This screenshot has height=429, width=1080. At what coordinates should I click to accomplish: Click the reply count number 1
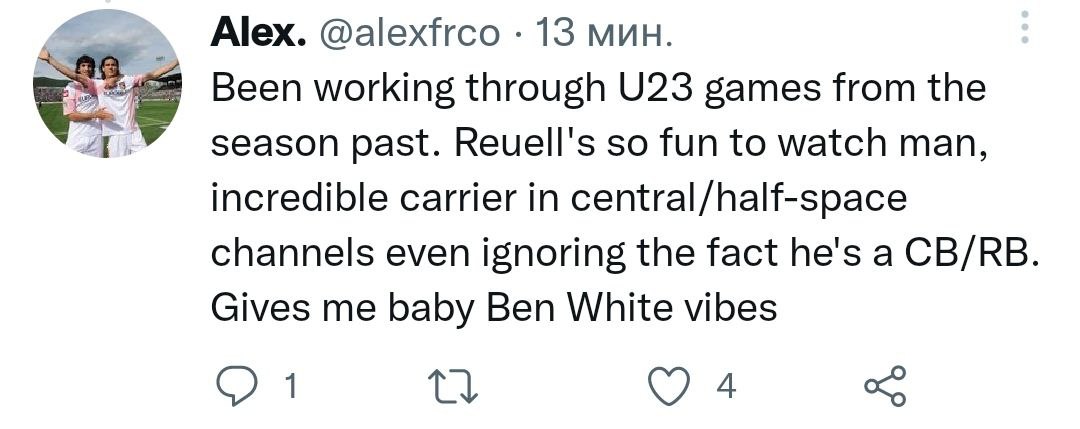pyautogui.click(x=290, y=387)
